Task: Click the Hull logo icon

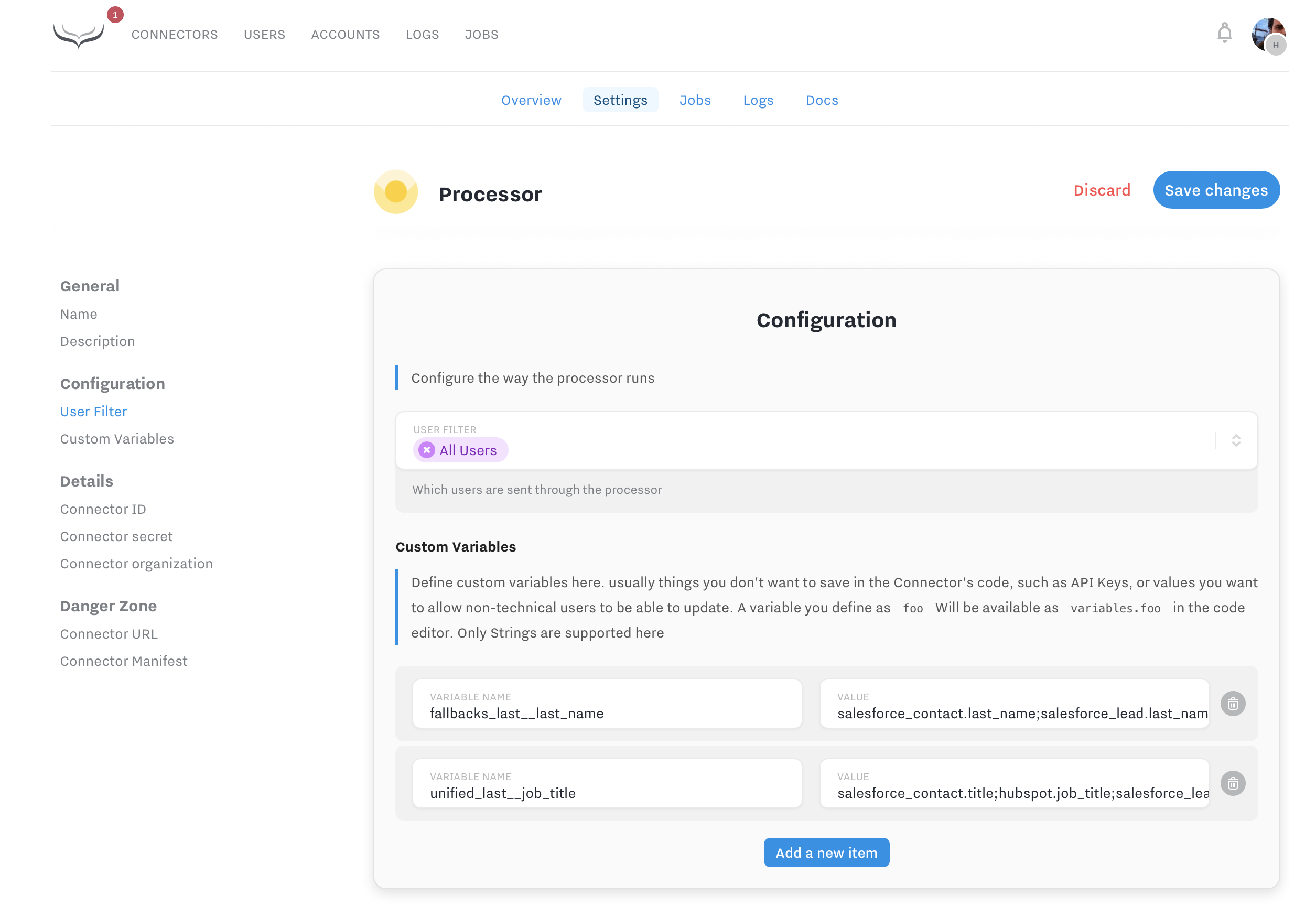Action: point(79,35)
